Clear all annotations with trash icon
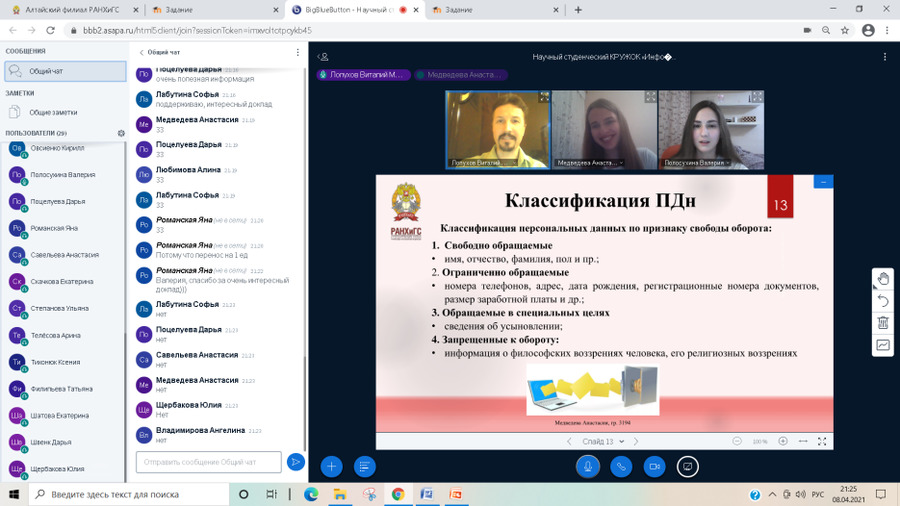Image resolution: width=900 pixels, height=506 pixels. point(883,322)
